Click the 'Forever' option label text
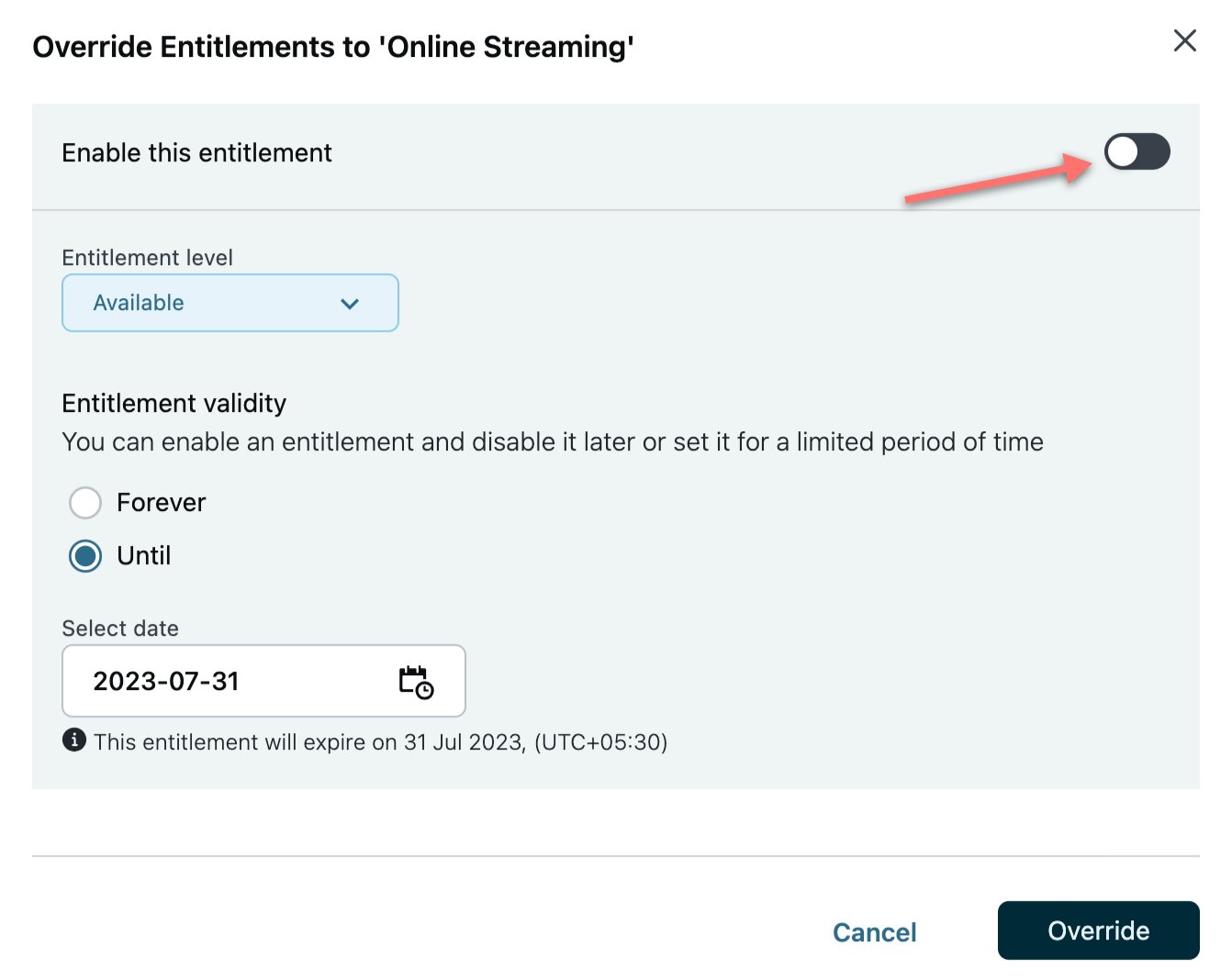The width and height of the screenshot is (1232, 980). [x=162, y=503]
